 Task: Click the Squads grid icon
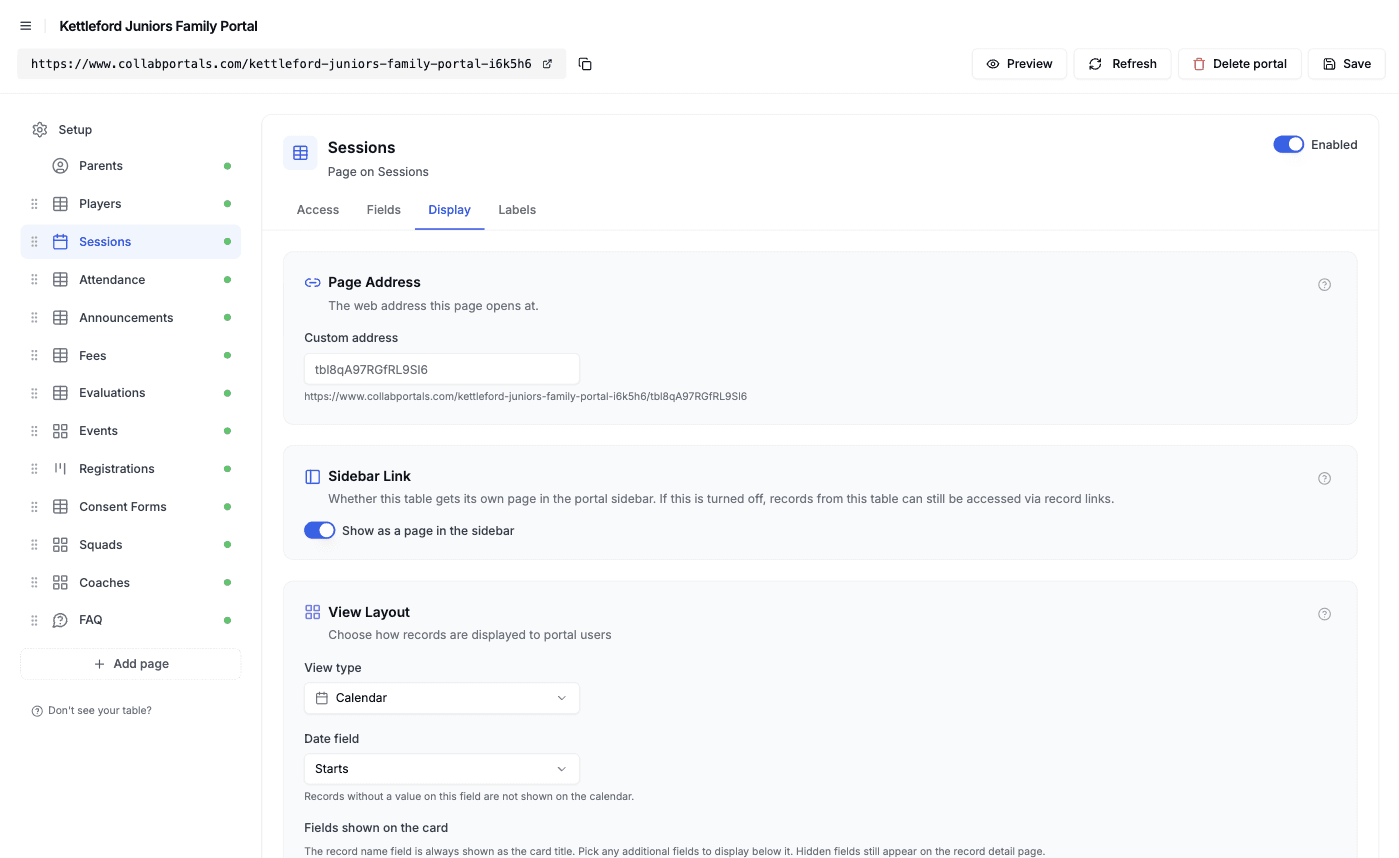tap(60, 545)
